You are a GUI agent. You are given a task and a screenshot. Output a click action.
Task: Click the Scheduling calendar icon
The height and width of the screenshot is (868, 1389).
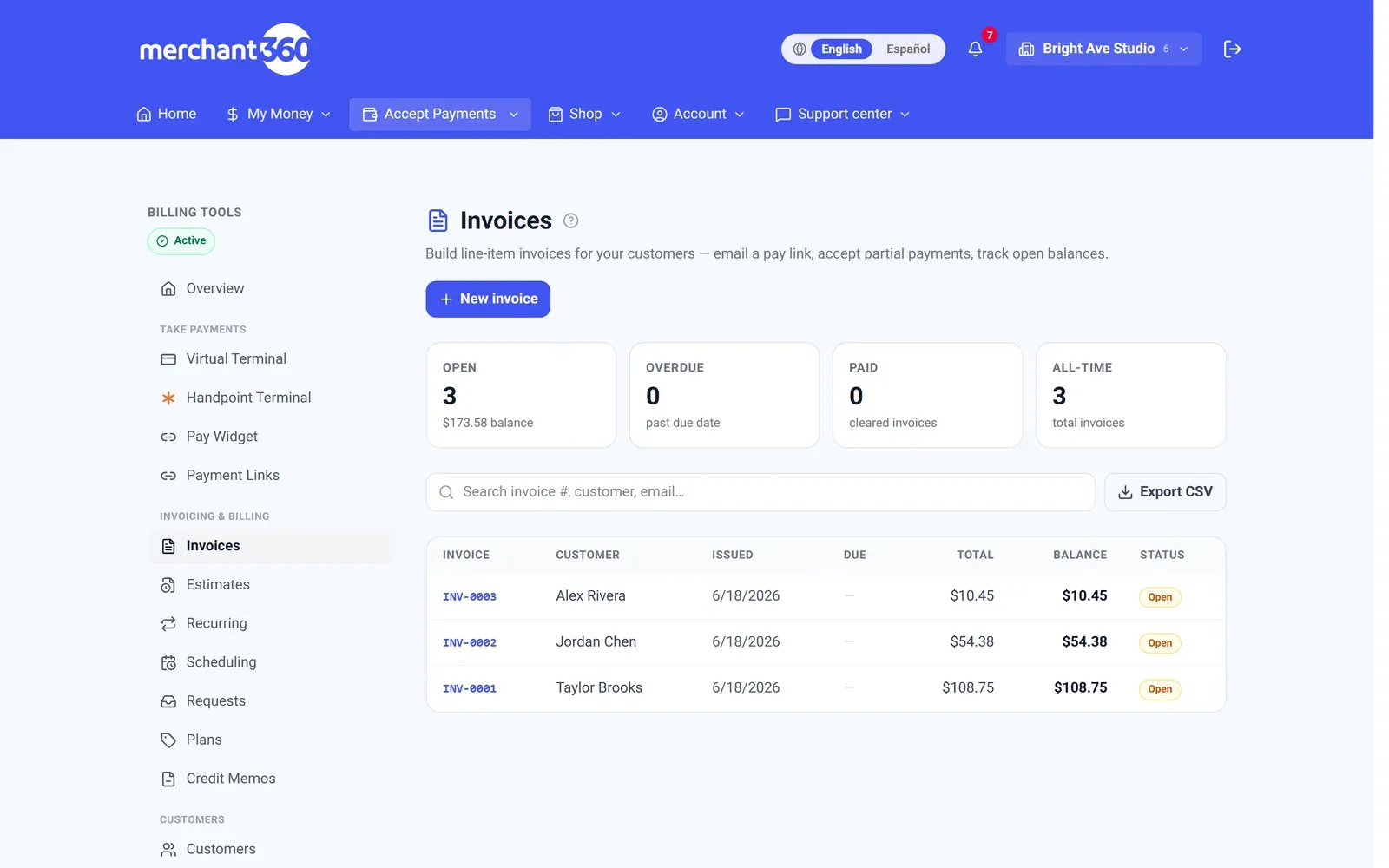[168, 663]
